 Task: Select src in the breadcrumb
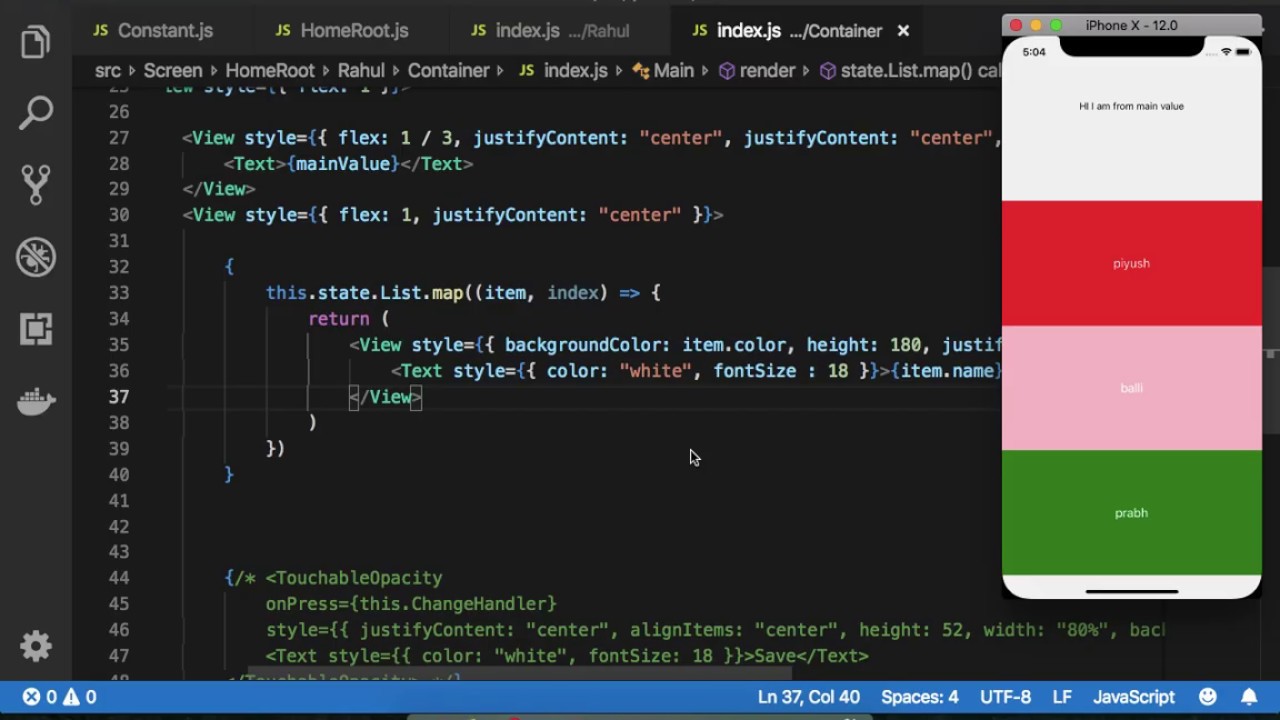click(x=107, y=71)
